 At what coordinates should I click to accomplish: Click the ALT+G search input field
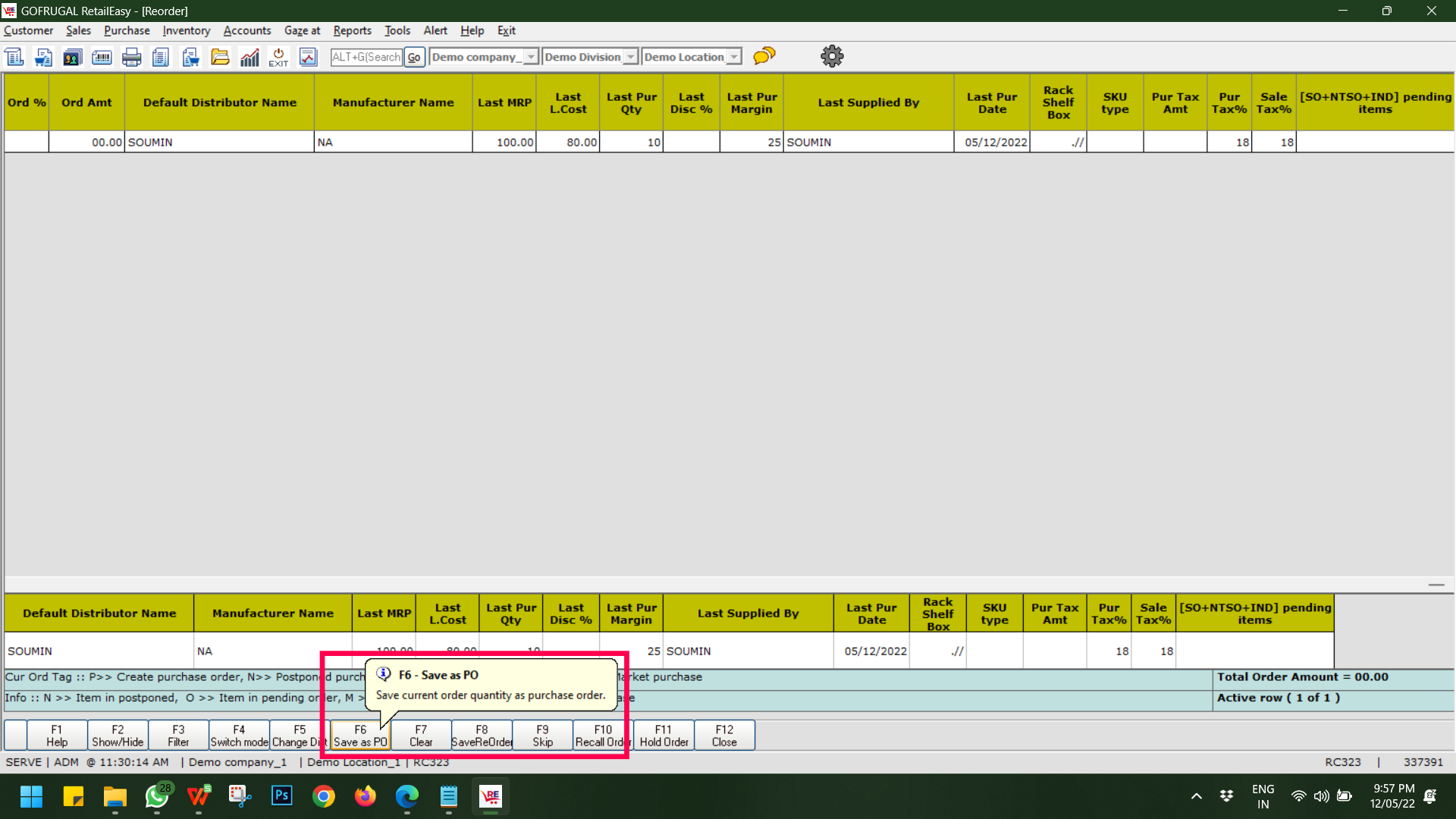(x=366, y=57)
